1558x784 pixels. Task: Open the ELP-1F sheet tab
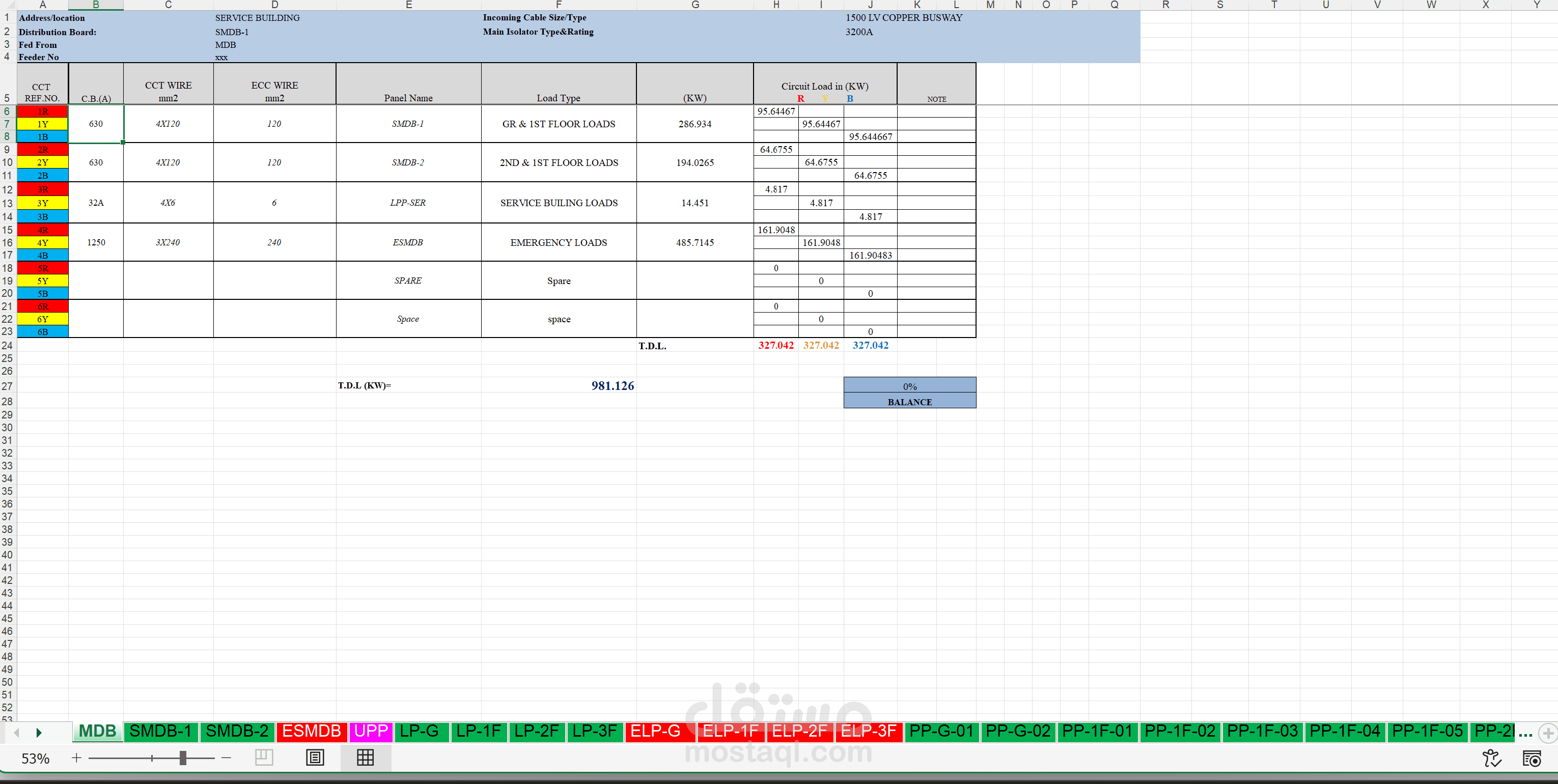730,732
